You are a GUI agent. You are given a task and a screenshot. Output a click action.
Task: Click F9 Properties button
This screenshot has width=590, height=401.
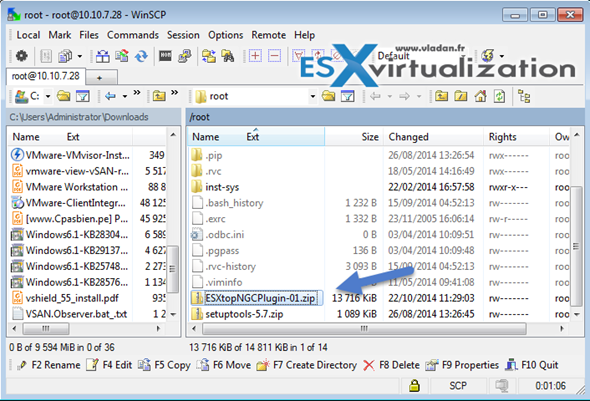462,365
